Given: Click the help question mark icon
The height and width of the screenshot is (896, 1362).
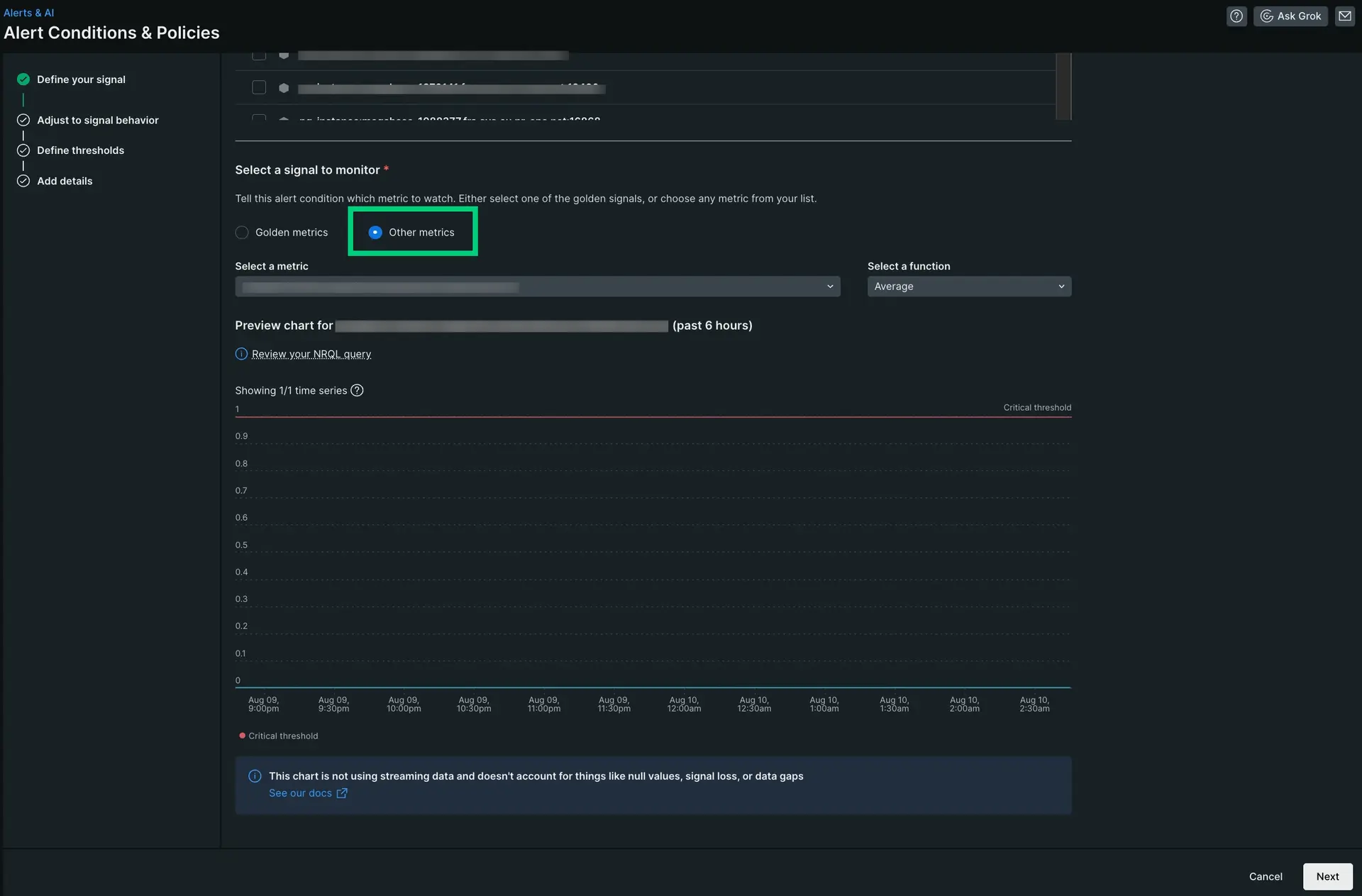Looking at the screenshot, I should point(1236,16).
